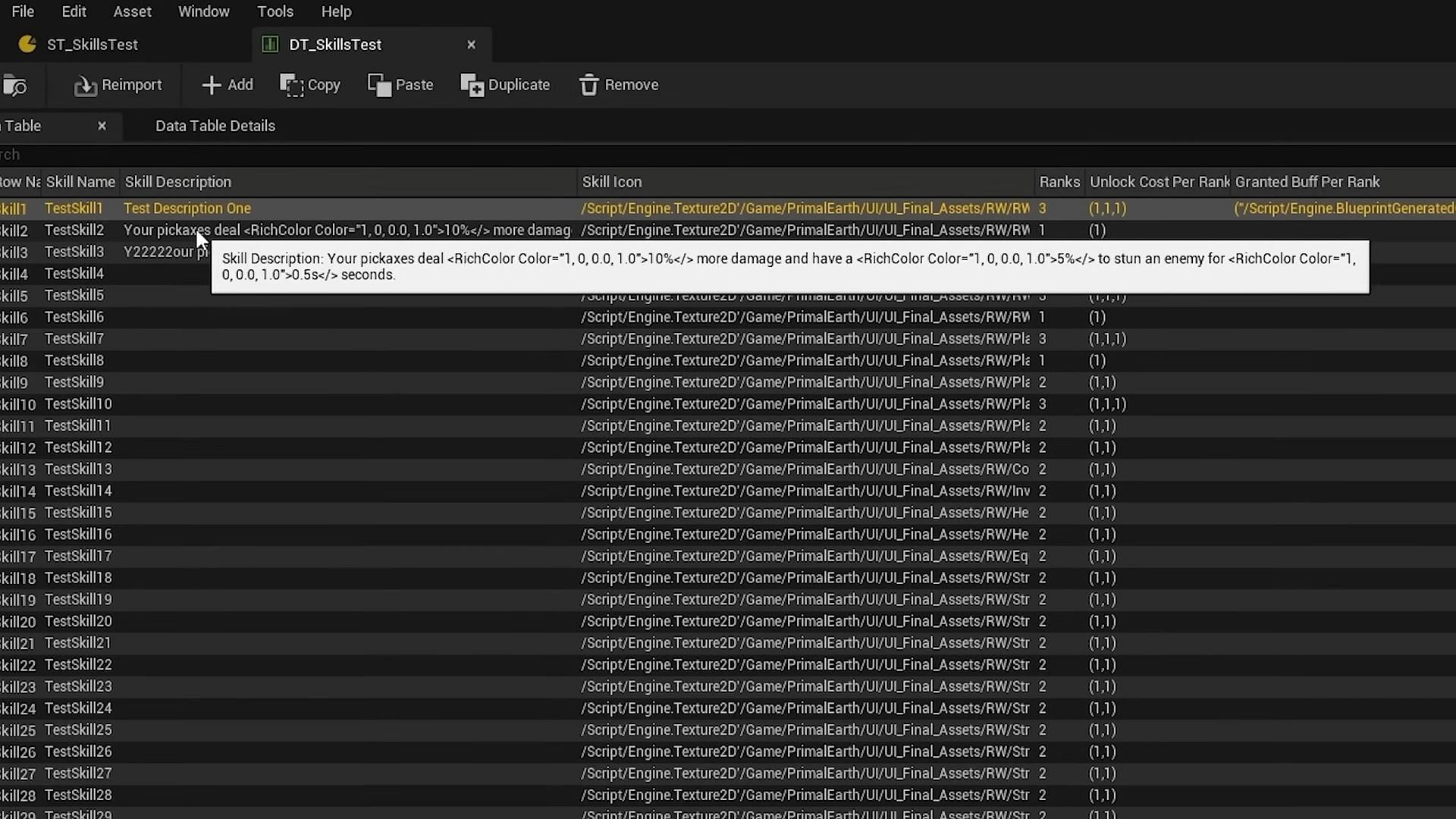Select the TestSkill3 name cell
The image size is (1456, 819).
pos(74,252)
